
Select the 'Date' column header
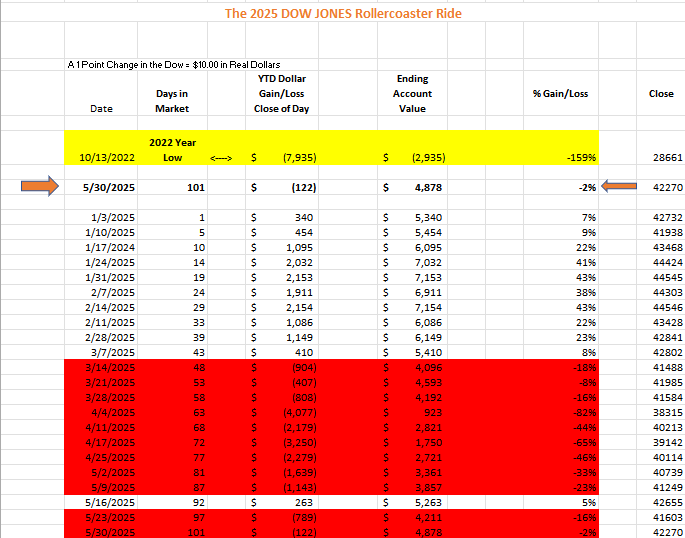pyautogui.click(x=101, y=109)
